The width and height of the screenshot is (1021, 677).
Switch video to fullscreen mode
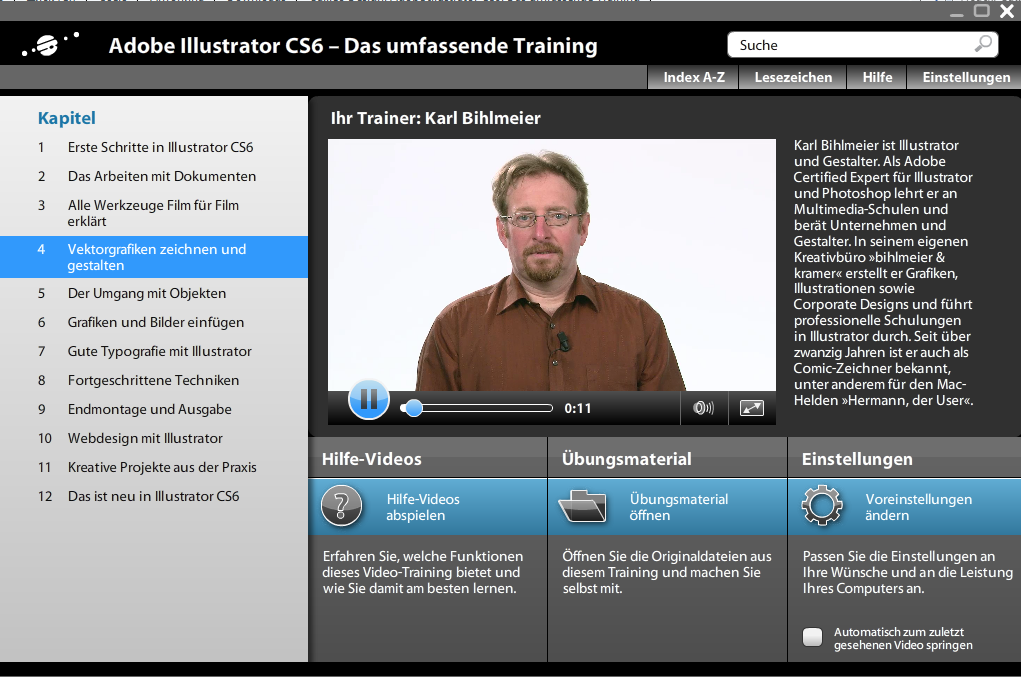click(x=751, y=408)
